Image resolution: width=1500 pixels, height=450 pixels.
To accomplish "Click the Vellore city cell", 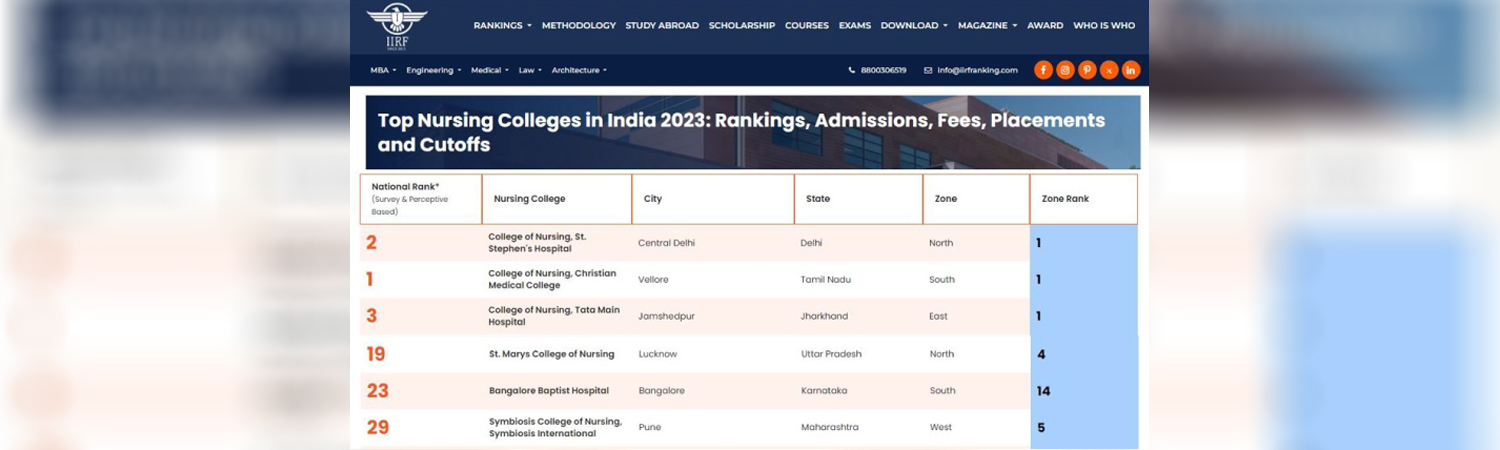I will [x=653, y=280].
